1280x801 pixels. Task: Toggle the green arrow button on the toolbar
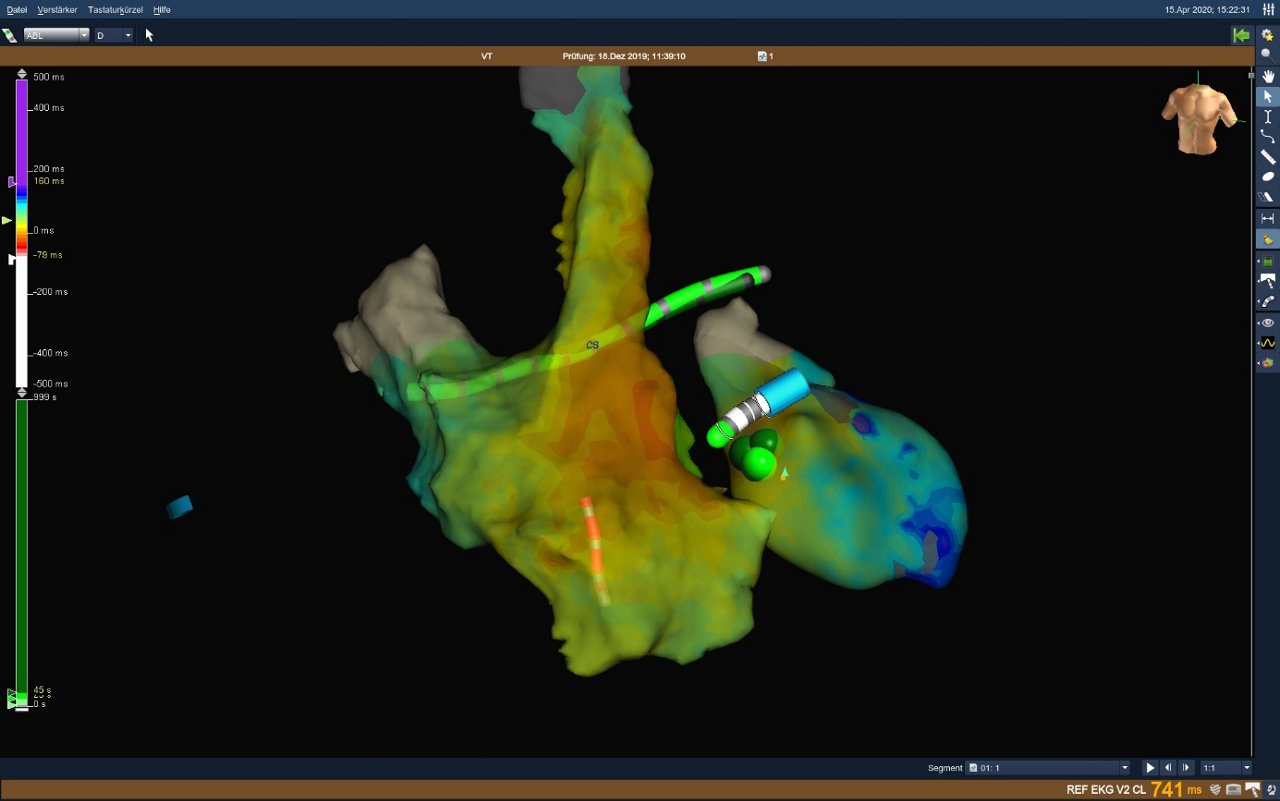tap(1241, 35)
